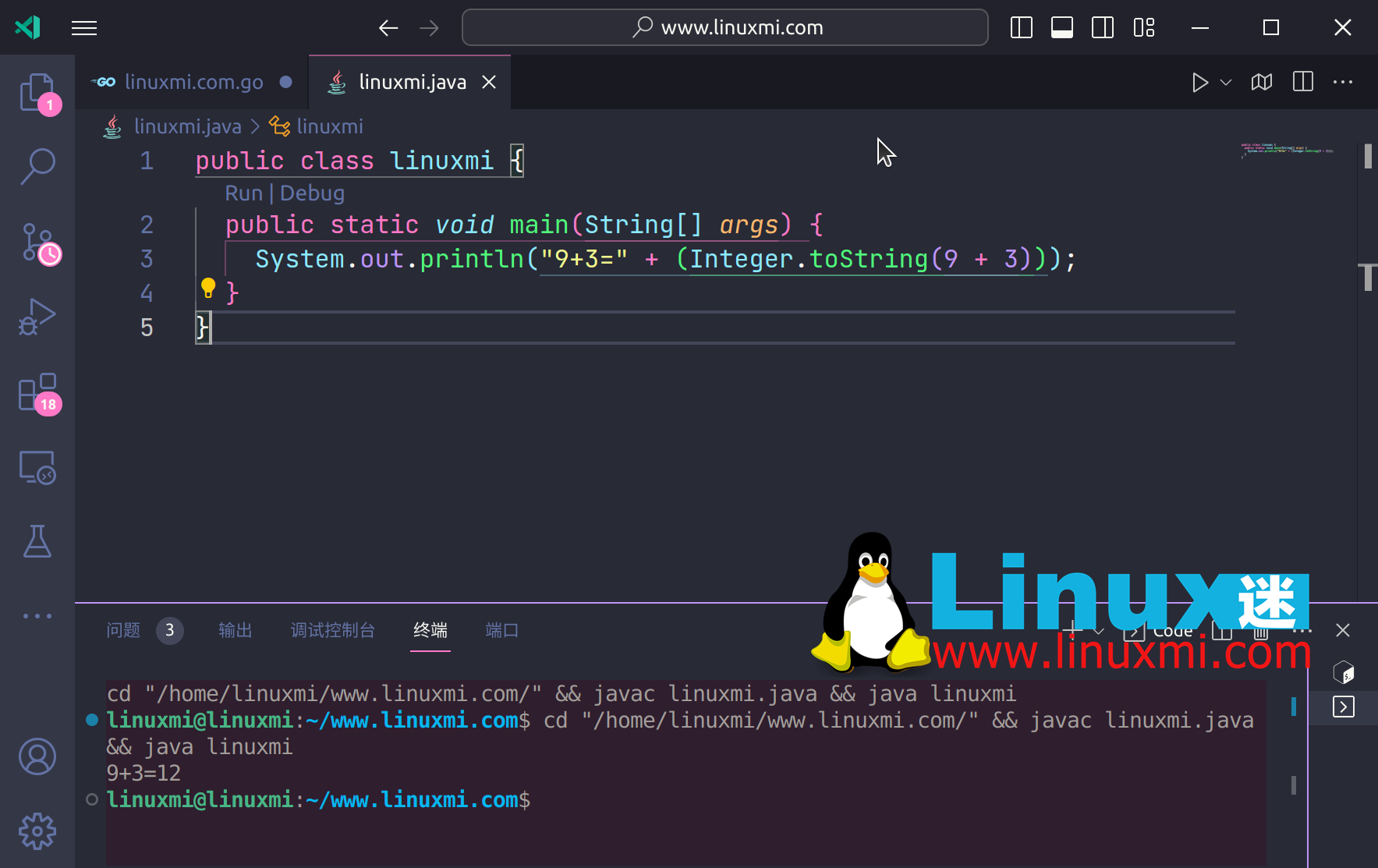
Task: Kill the terminal with the trash icon
Action: pyautogui.click(x=1261, y=630)
